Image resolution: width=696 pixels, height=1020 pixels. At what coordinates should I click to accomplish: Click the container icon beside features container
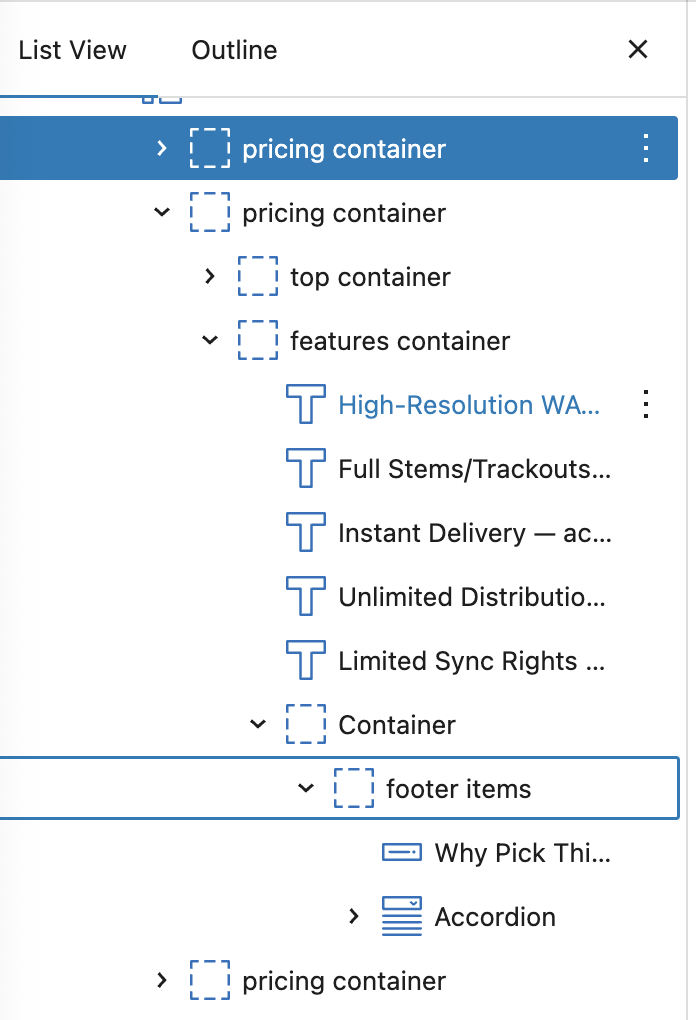(x=258, y=341)
